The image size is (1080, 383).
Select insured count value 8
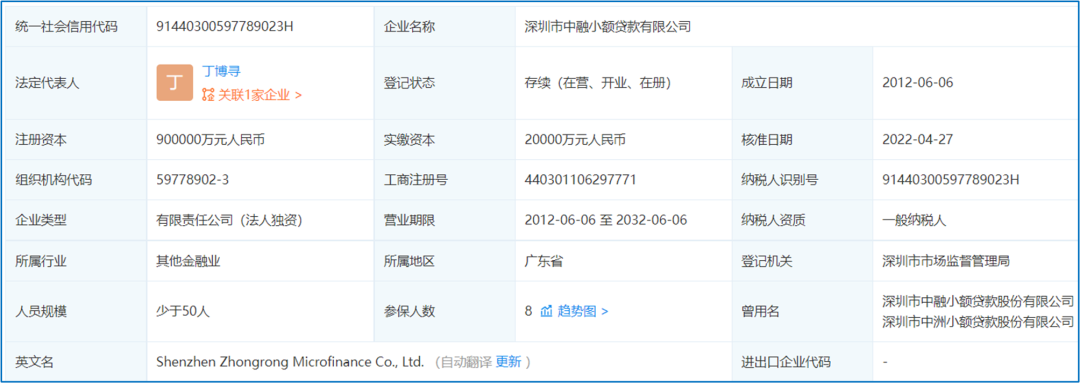pyautogui.click(x=528, y=311)
